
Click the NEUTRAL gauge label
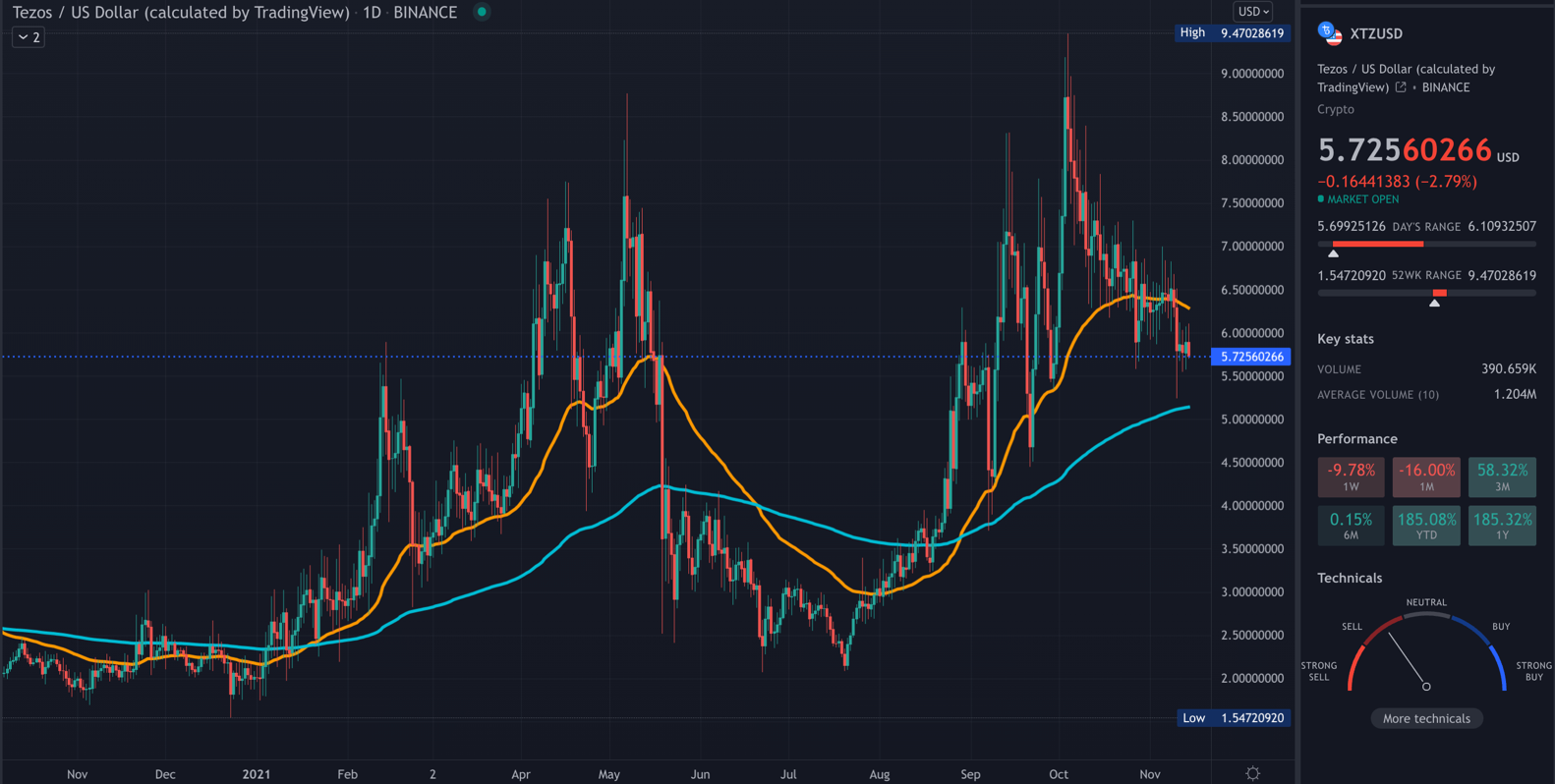tap(1426, 602)
